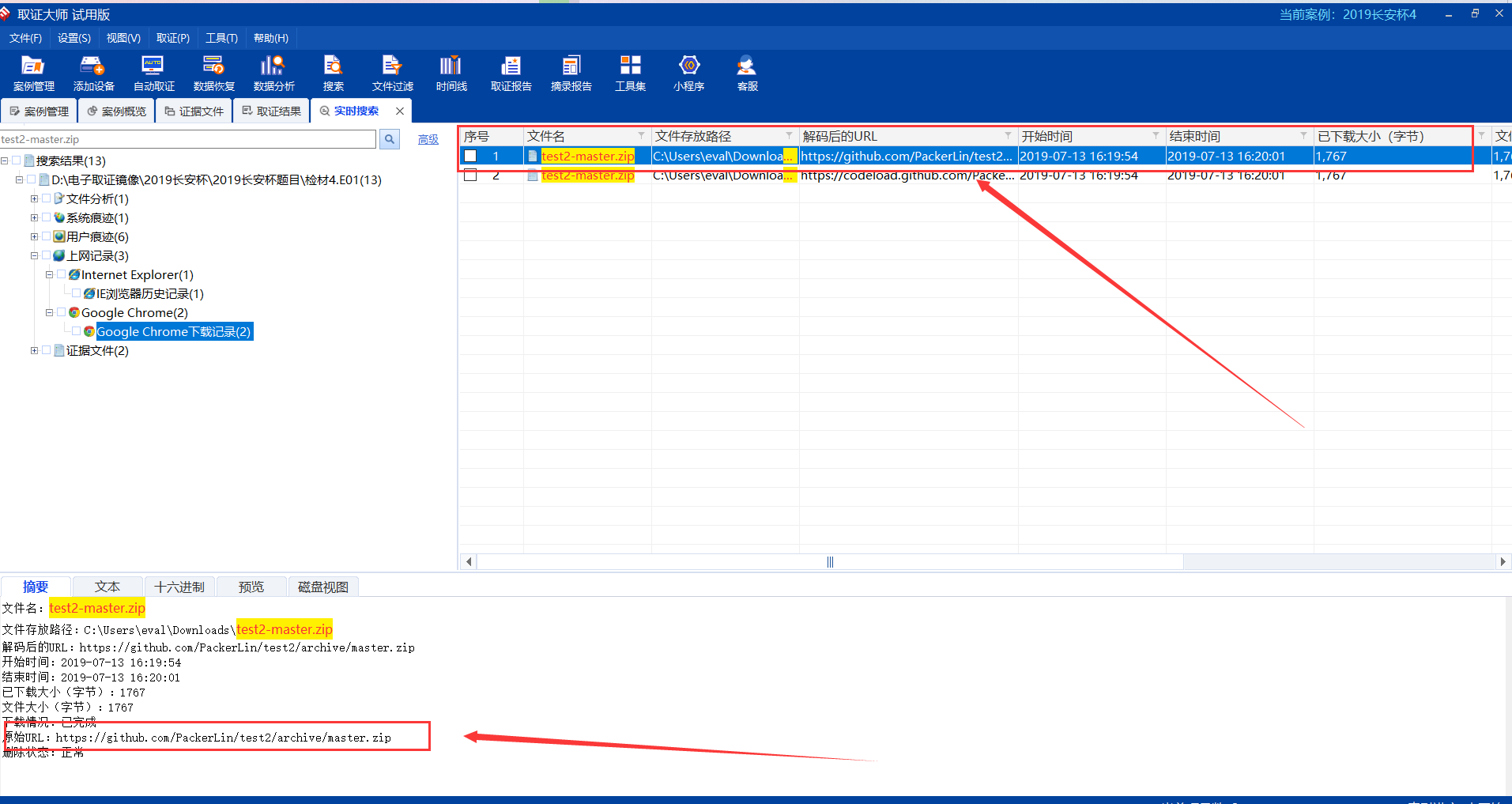Open the 取证(P) menu

(x=173, y=38)
